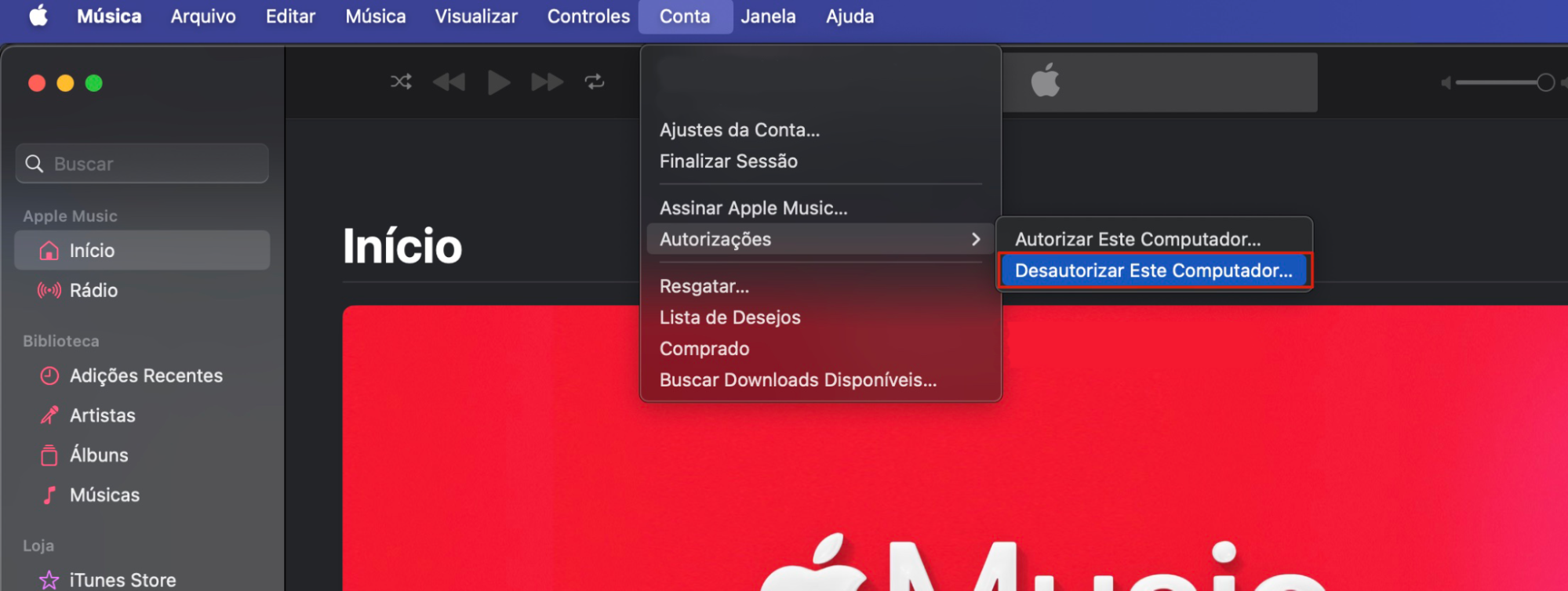Open the bold Música application menu
1568x591 pixels.
(109, 16)
